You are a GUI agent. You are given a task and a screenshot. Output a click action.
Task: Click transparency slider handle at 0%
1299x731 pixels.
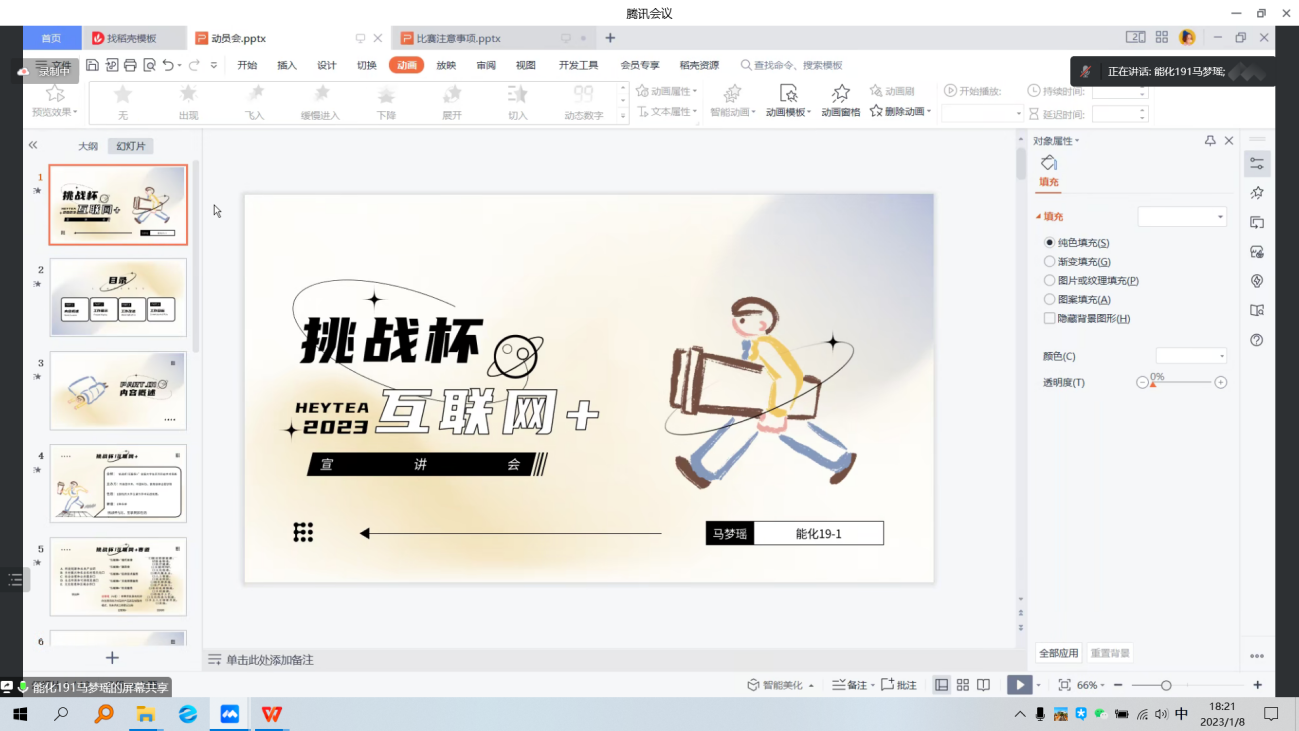[1153, 384]
